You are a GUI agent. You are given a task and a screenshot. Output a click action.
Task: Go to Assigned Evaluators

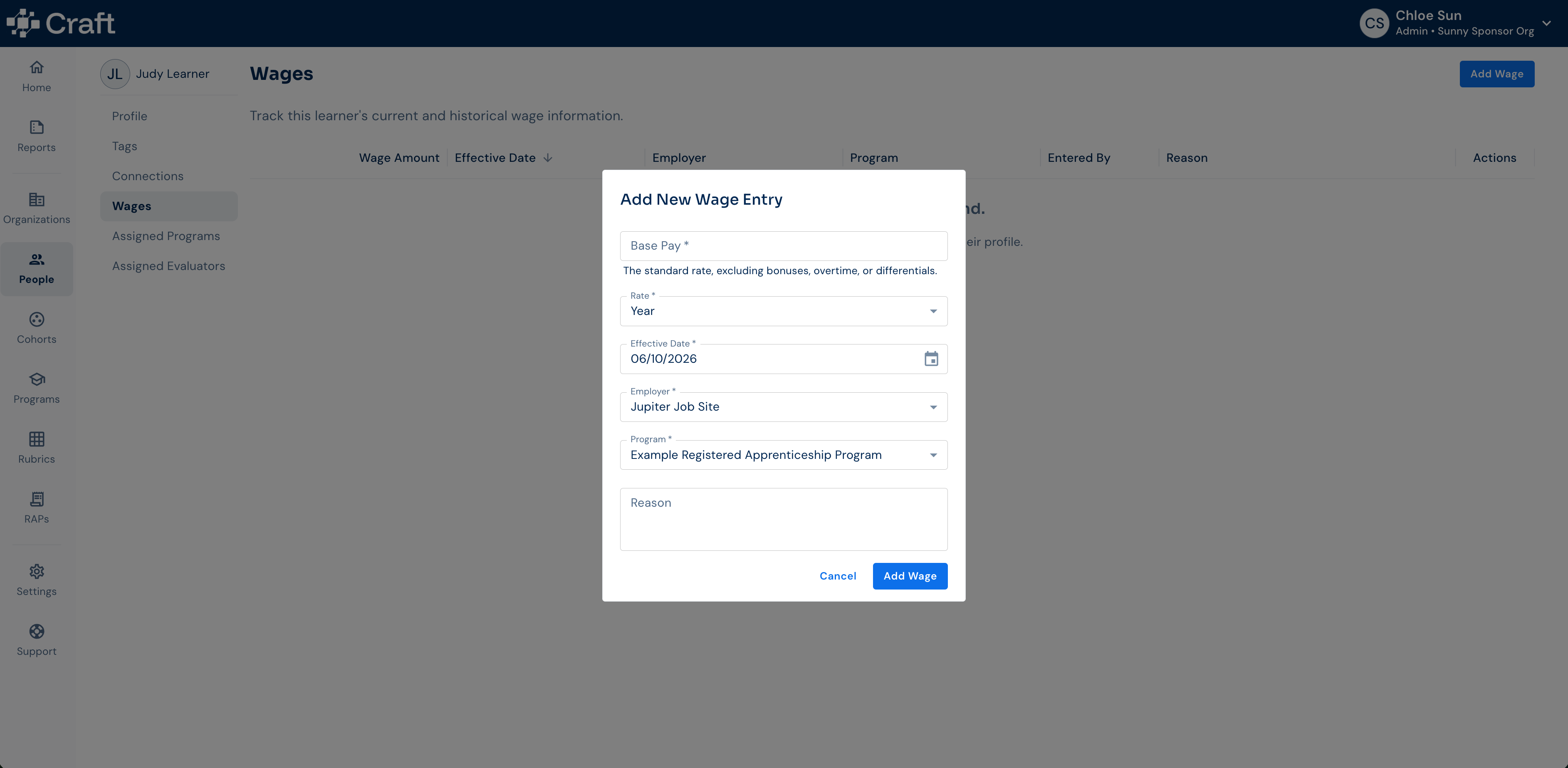tap(168, 266)
